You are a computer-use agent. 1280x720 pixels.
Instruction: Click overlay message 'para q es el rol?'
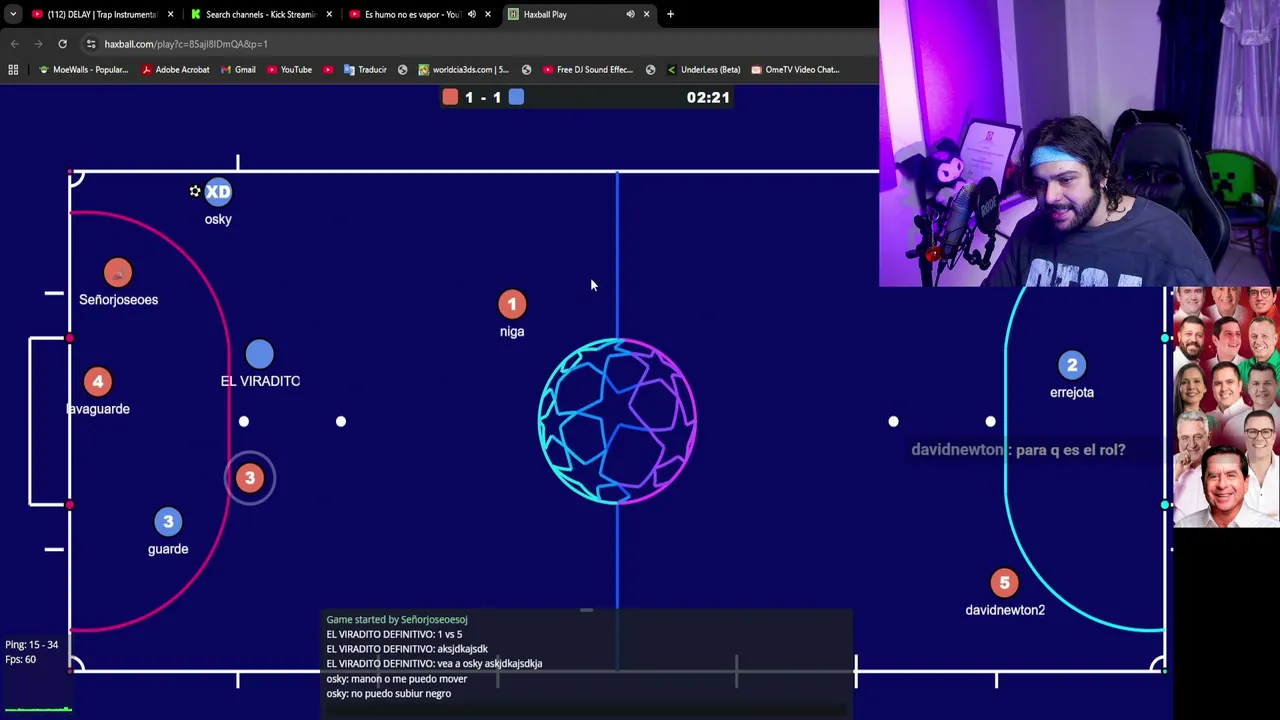pyautogui.click(x=1070, y=450)
